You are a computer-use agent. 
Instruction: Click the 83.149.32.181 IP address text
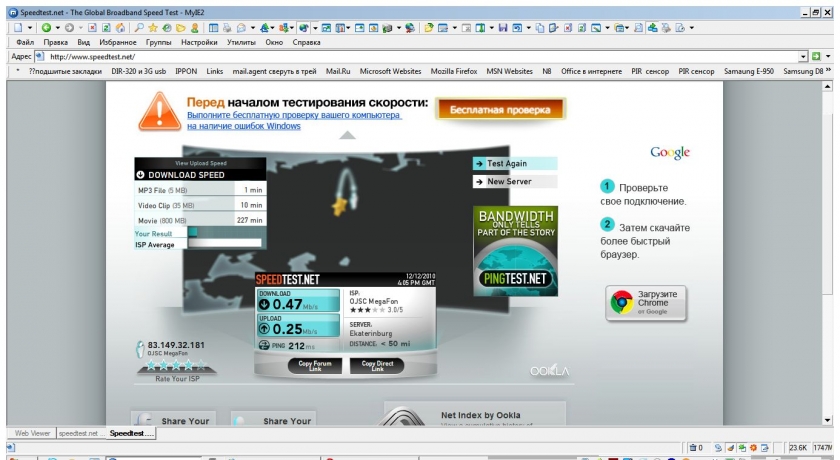(176, 345)
